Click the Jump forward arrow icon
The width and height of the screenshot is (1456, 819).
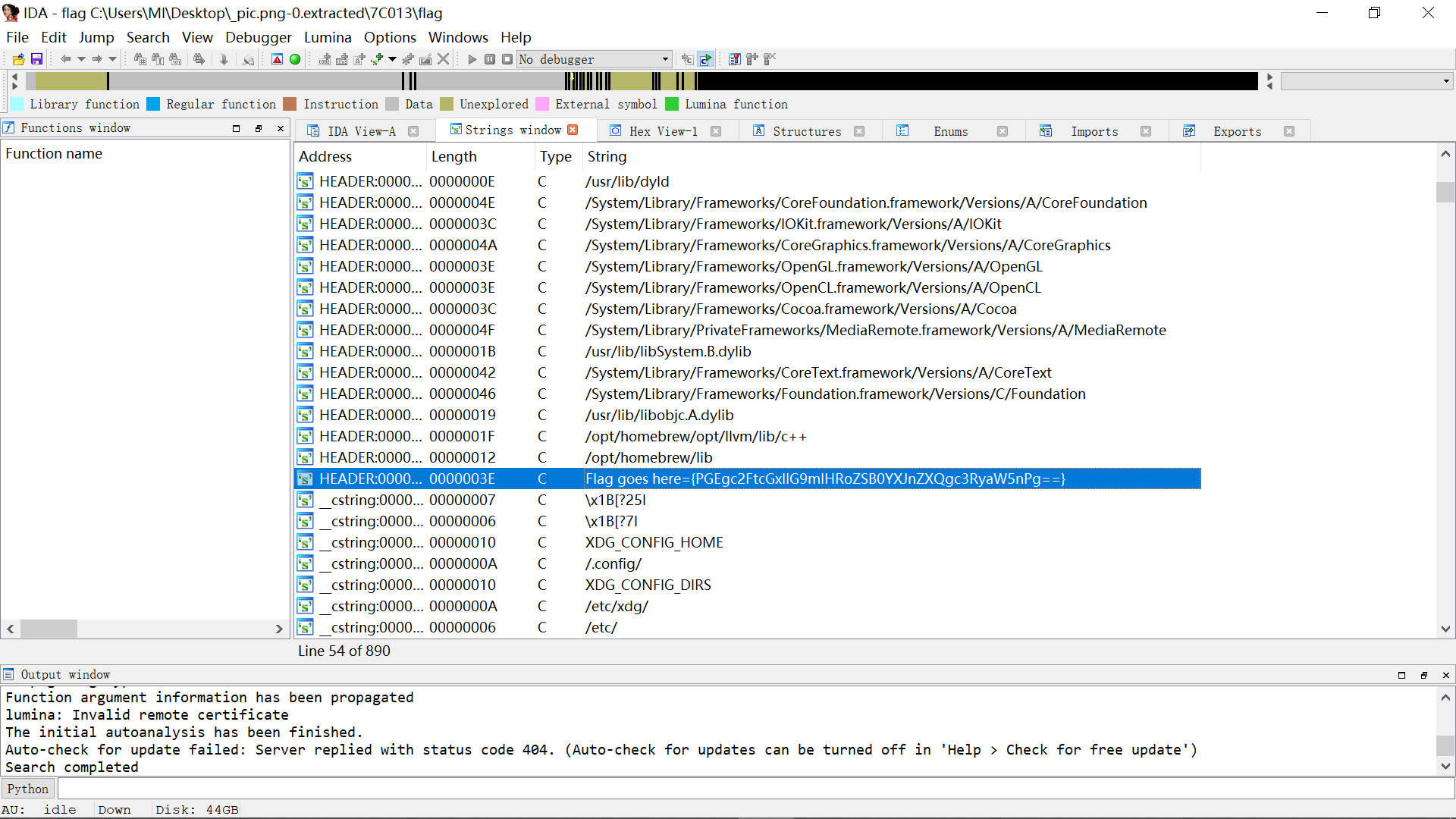coord(97,59)
